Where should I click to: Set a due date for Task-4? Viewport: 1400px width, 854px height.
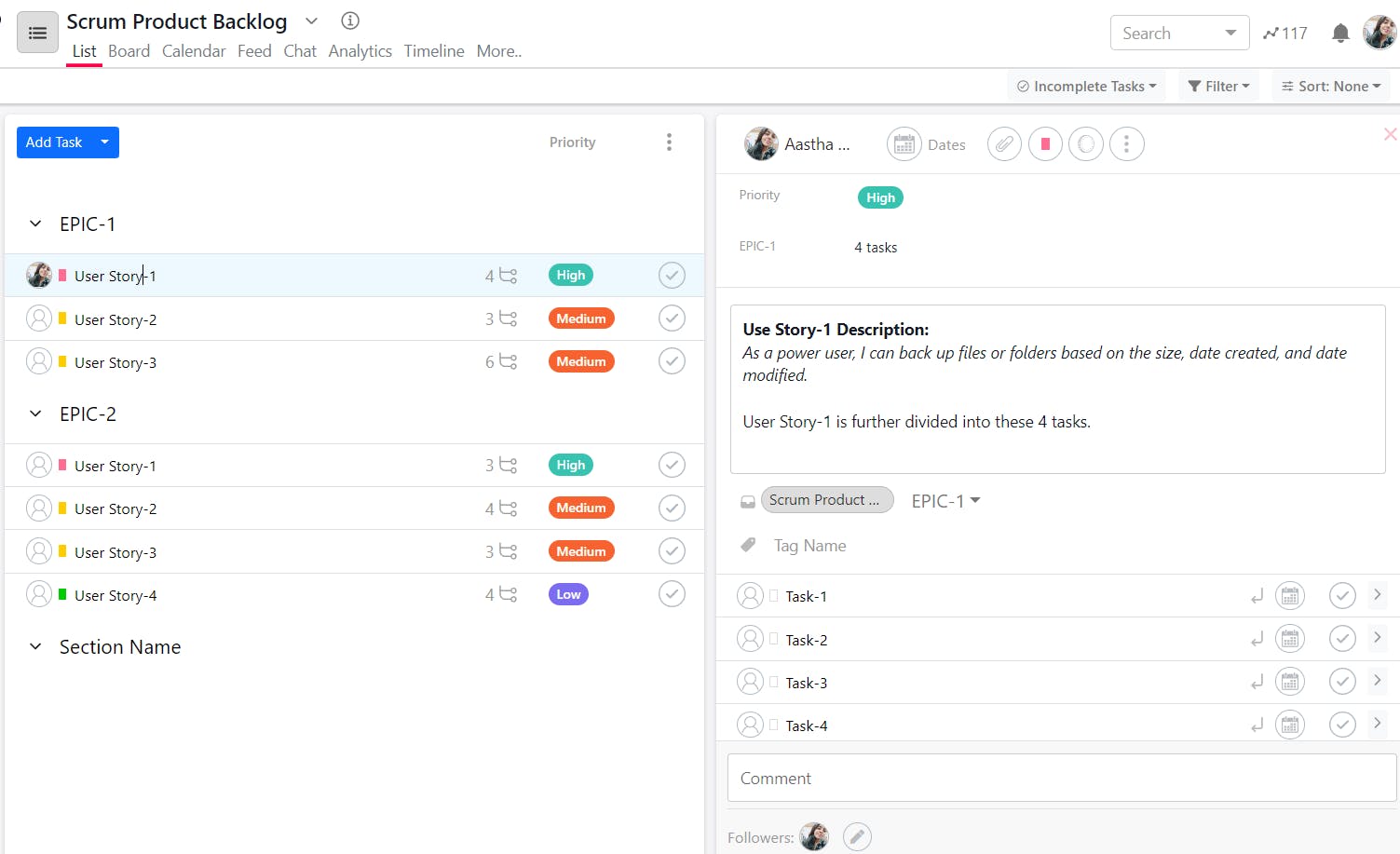pyautogui.click(x=1290, y=725)
